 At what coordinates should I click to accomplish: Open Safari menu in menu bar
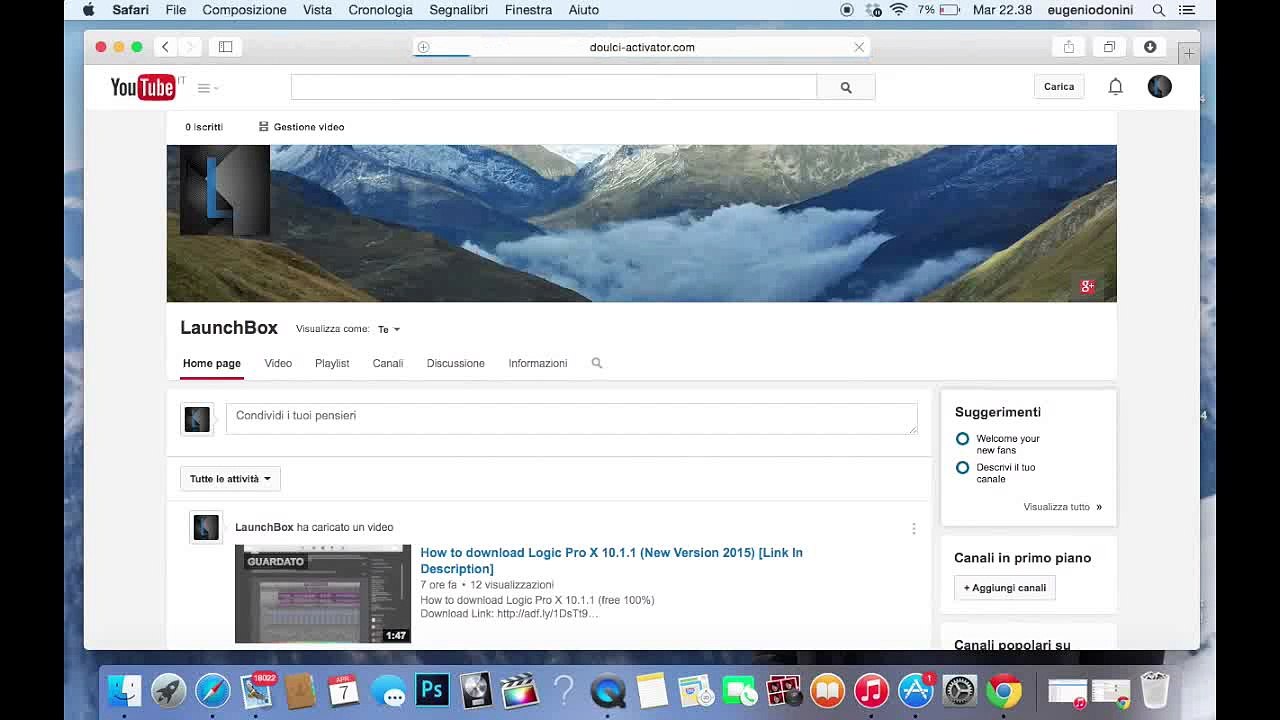tap(130, 10)
